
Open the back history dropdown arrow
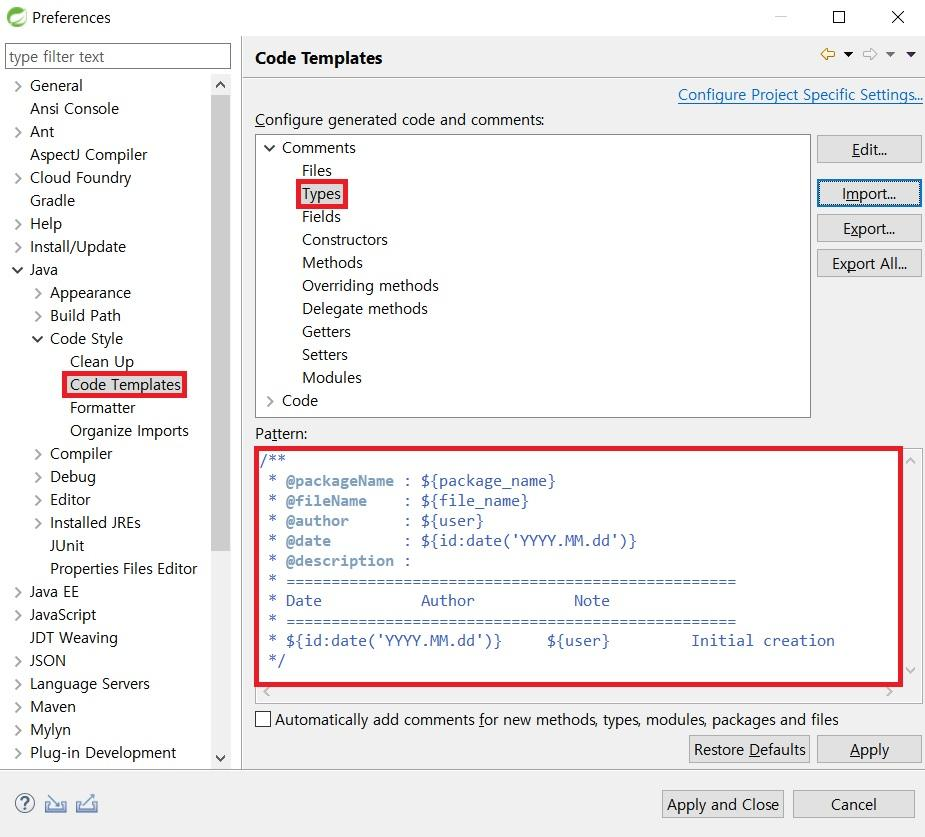point(848,54)
